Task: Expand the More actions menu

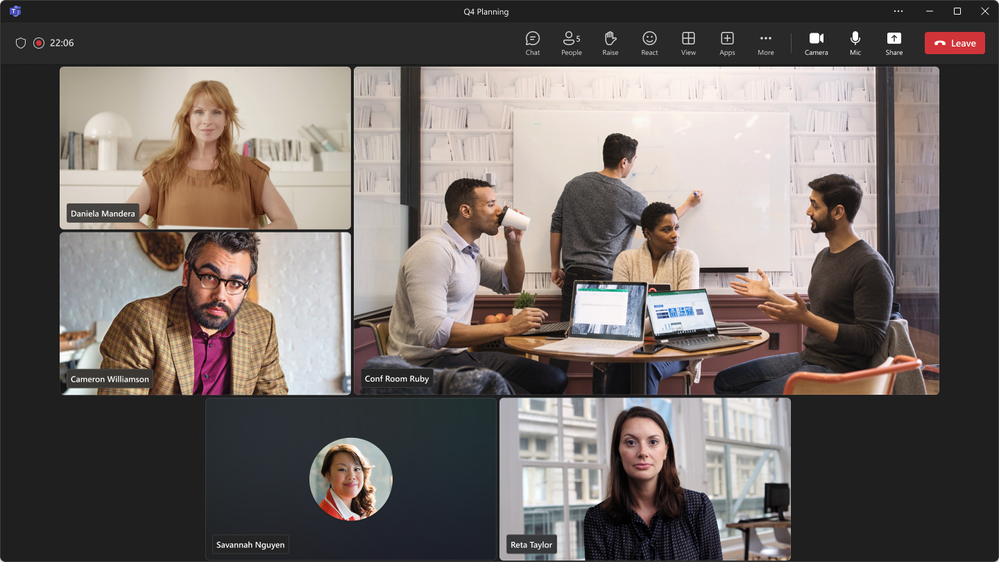Action: click(765, 42)
